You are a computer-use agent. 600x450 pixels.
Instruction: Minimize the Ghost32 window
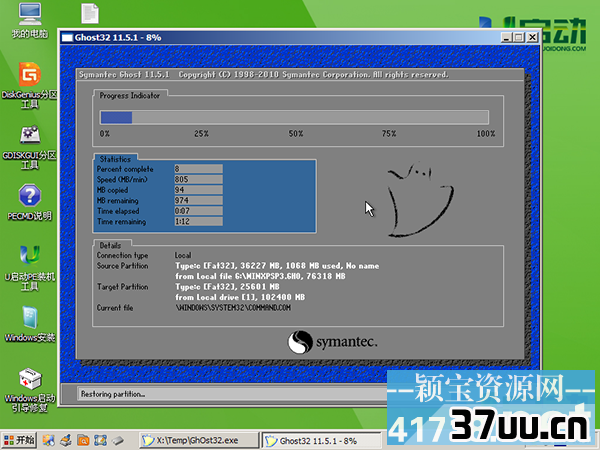507,37
